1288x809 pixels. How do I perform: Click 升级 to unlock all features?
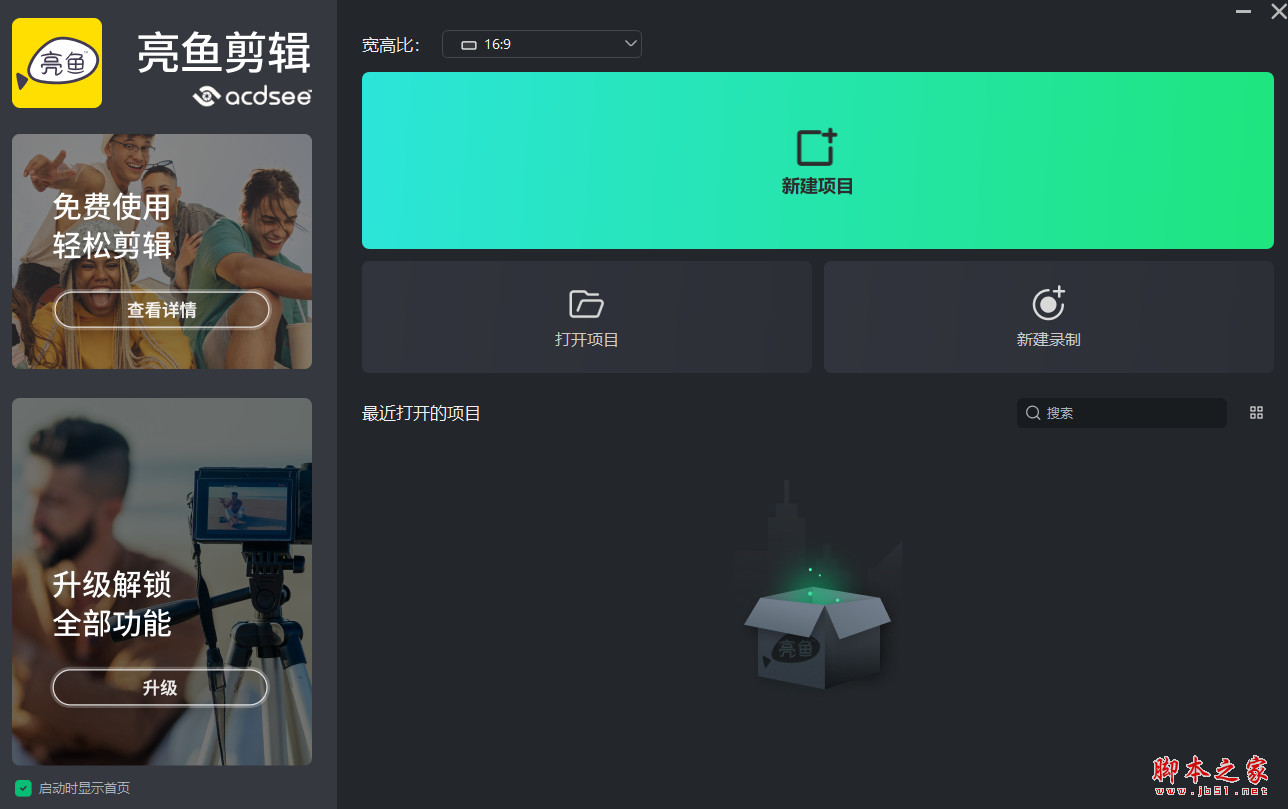click(159, 687)
